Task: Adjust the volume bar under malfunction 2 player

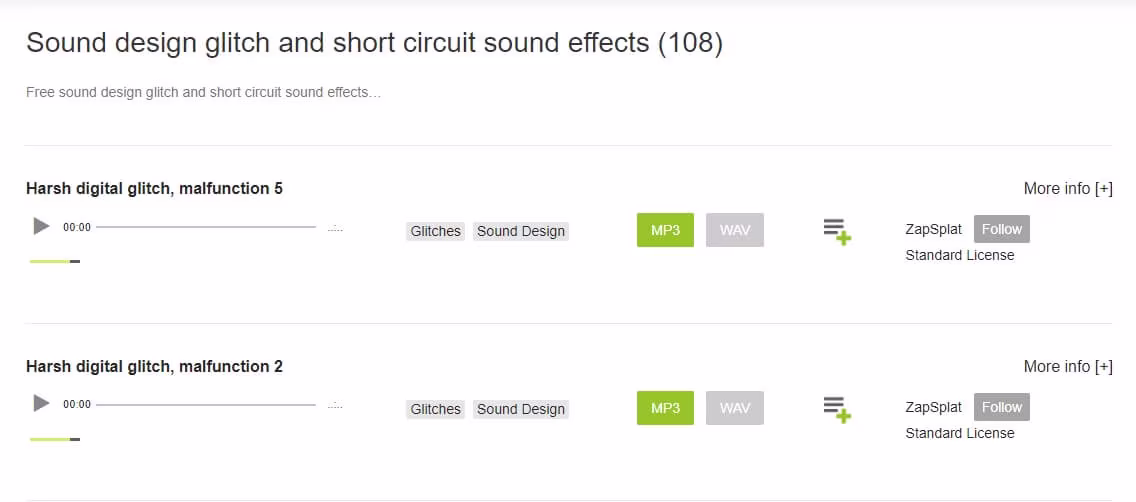Action: (55, 439)
